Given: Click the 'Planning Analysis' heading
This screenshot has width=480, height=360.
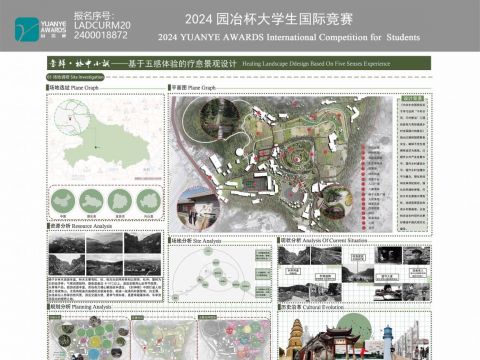Looking at the screenshot, I should pos(79,307).
